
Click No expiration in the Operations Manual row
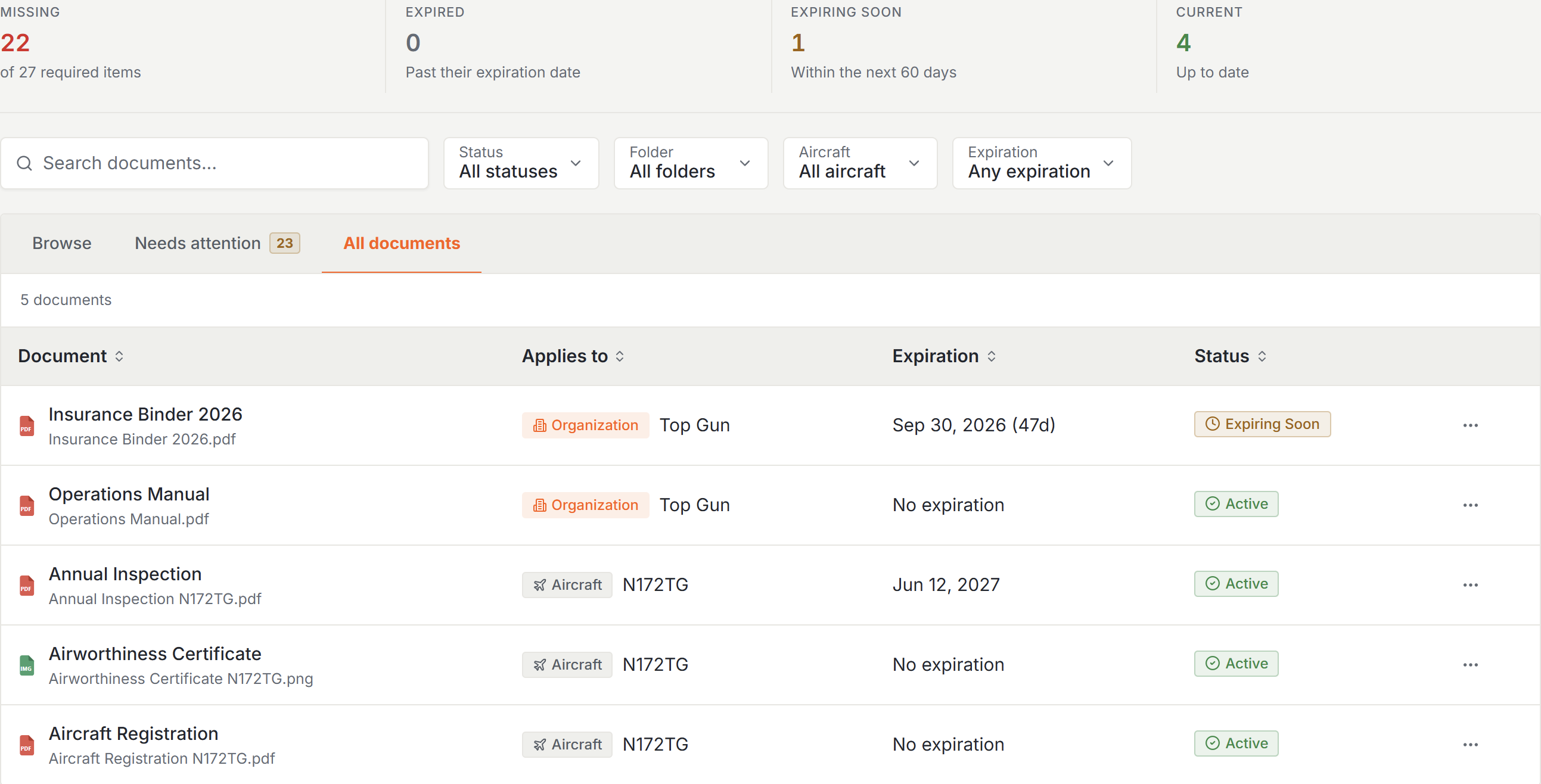pyautogui.click(x=948, y=505)
